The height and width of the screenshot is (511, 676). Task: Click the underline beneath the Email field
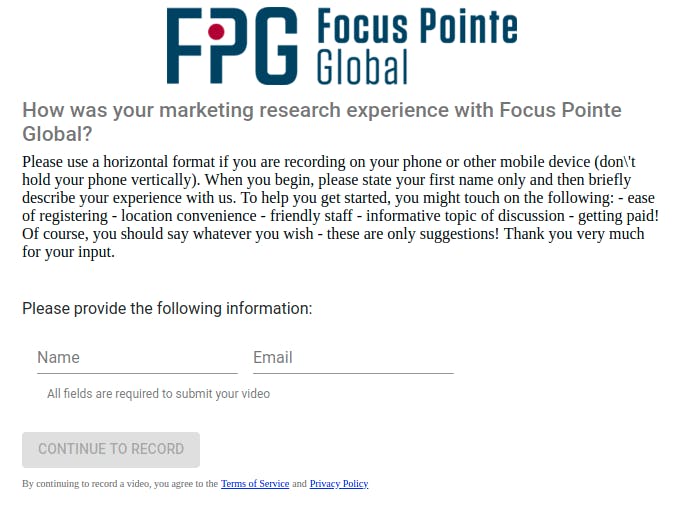tap(353, 373)
